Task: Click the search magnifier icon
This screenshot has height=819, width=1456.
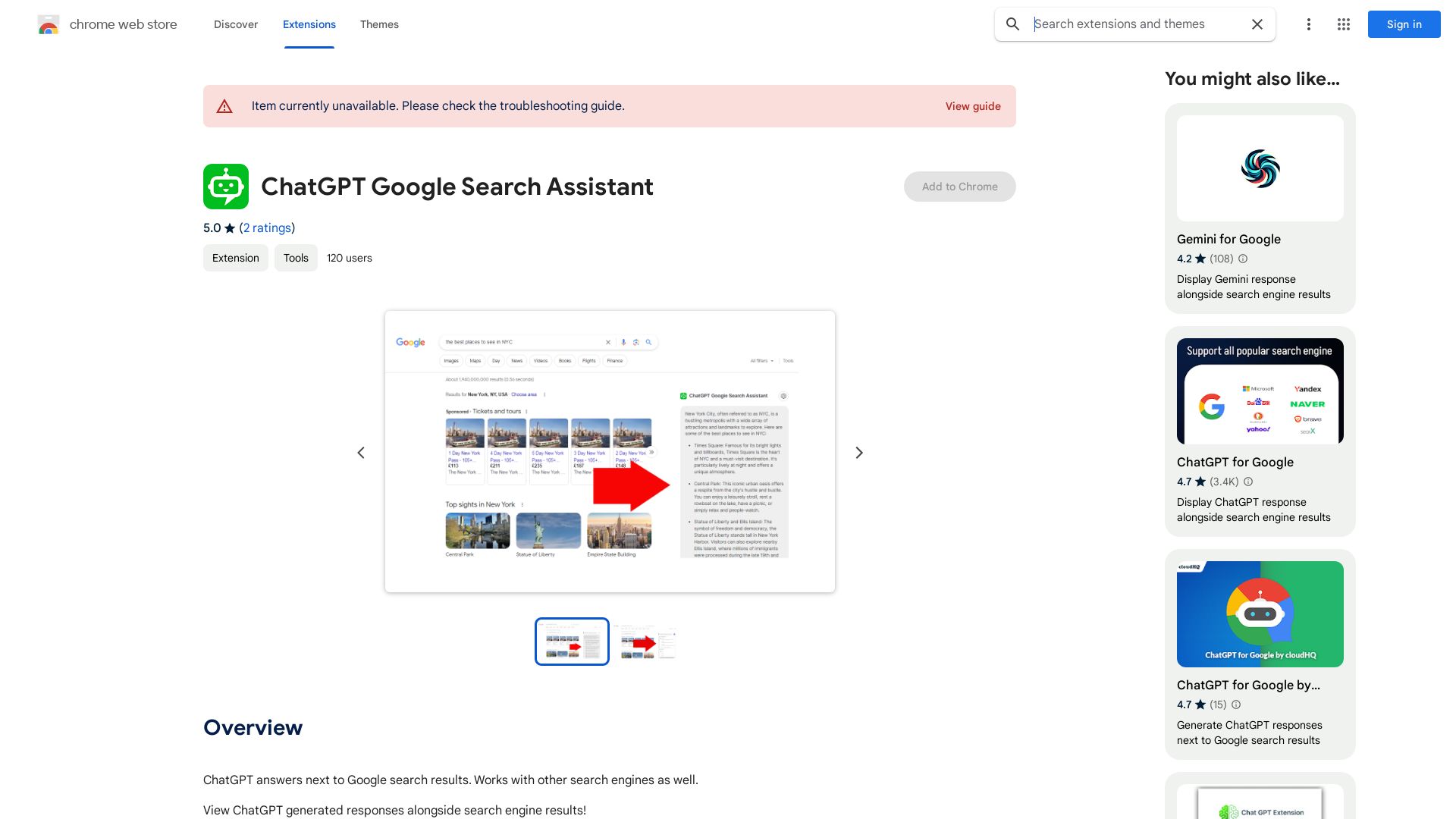Action: (x=1012, y=24)
